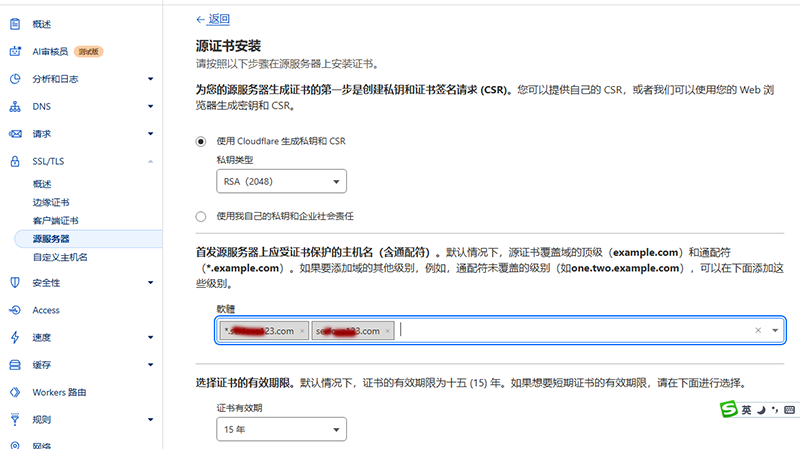Remove the wildcard domain hostname tag
The width and height of the screenshot is (800, 449).
301,331
